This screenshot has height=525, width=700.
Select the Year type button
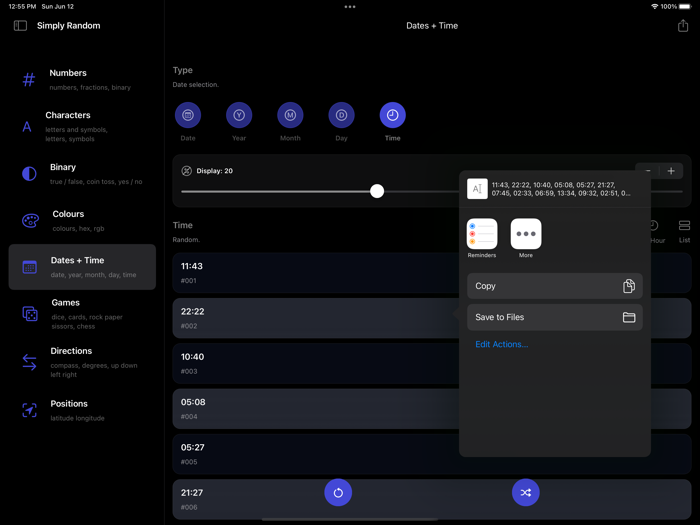pos(239,115)
